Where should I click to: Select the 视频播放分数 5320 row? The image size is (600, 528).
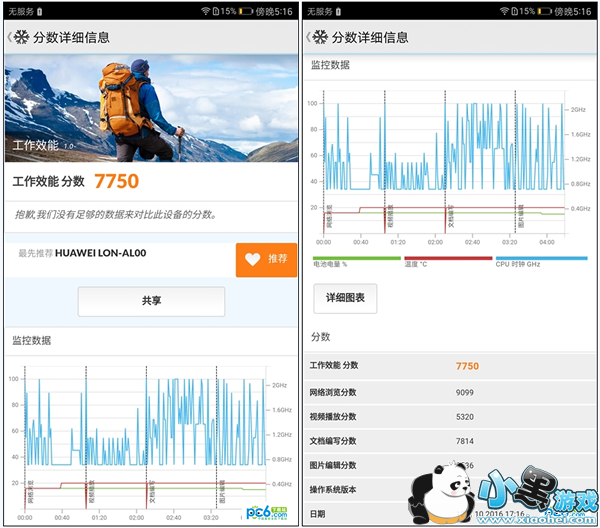point(450,417)
